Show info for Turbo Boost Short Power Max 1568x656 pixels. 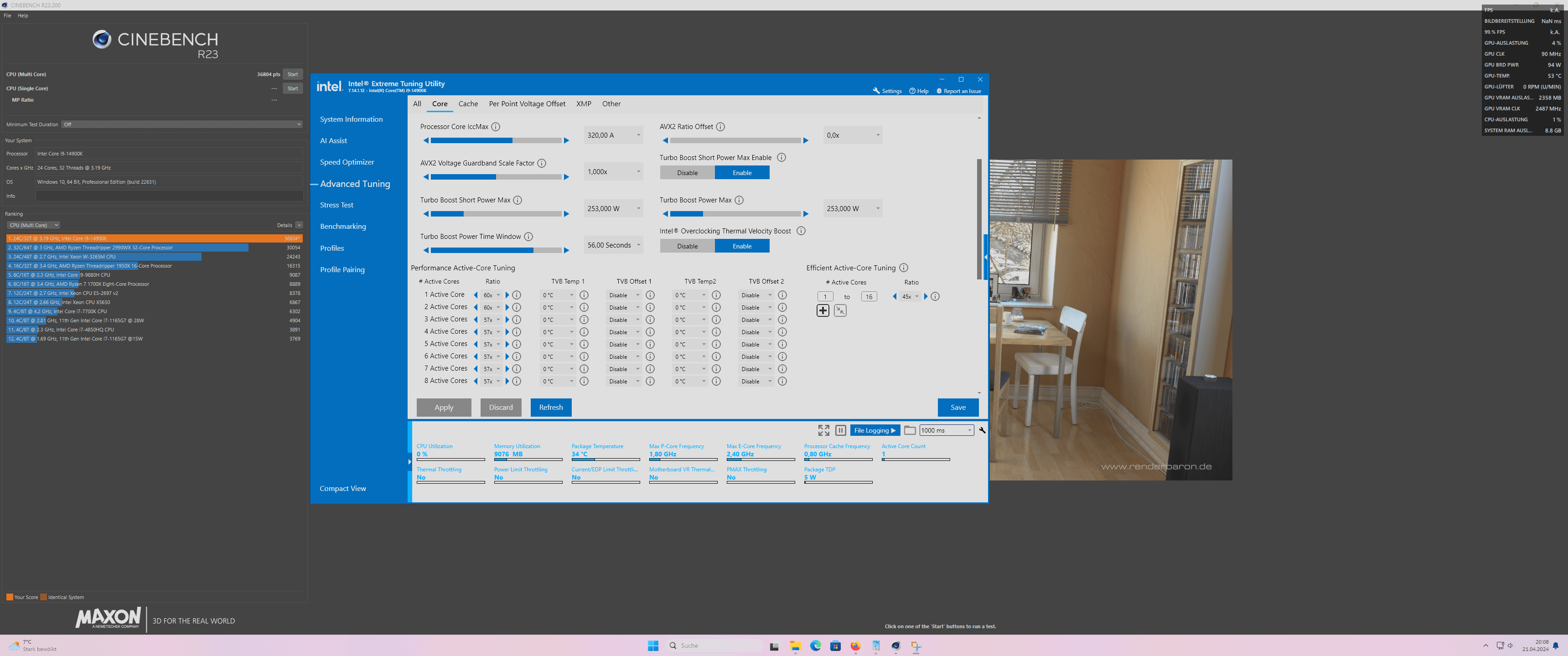click(517, 200)
